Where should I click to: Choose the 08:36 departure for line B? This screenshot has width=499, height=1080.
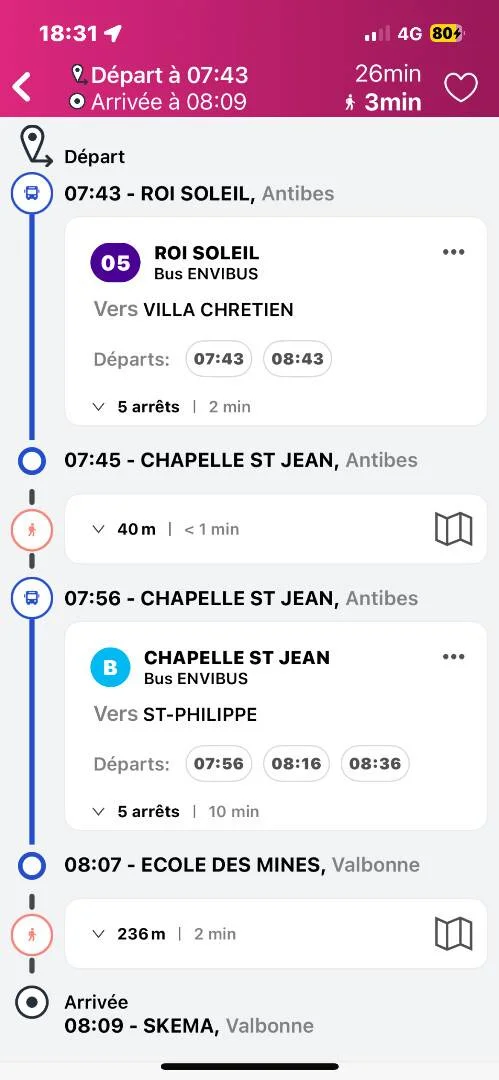(x=375, y=764)
